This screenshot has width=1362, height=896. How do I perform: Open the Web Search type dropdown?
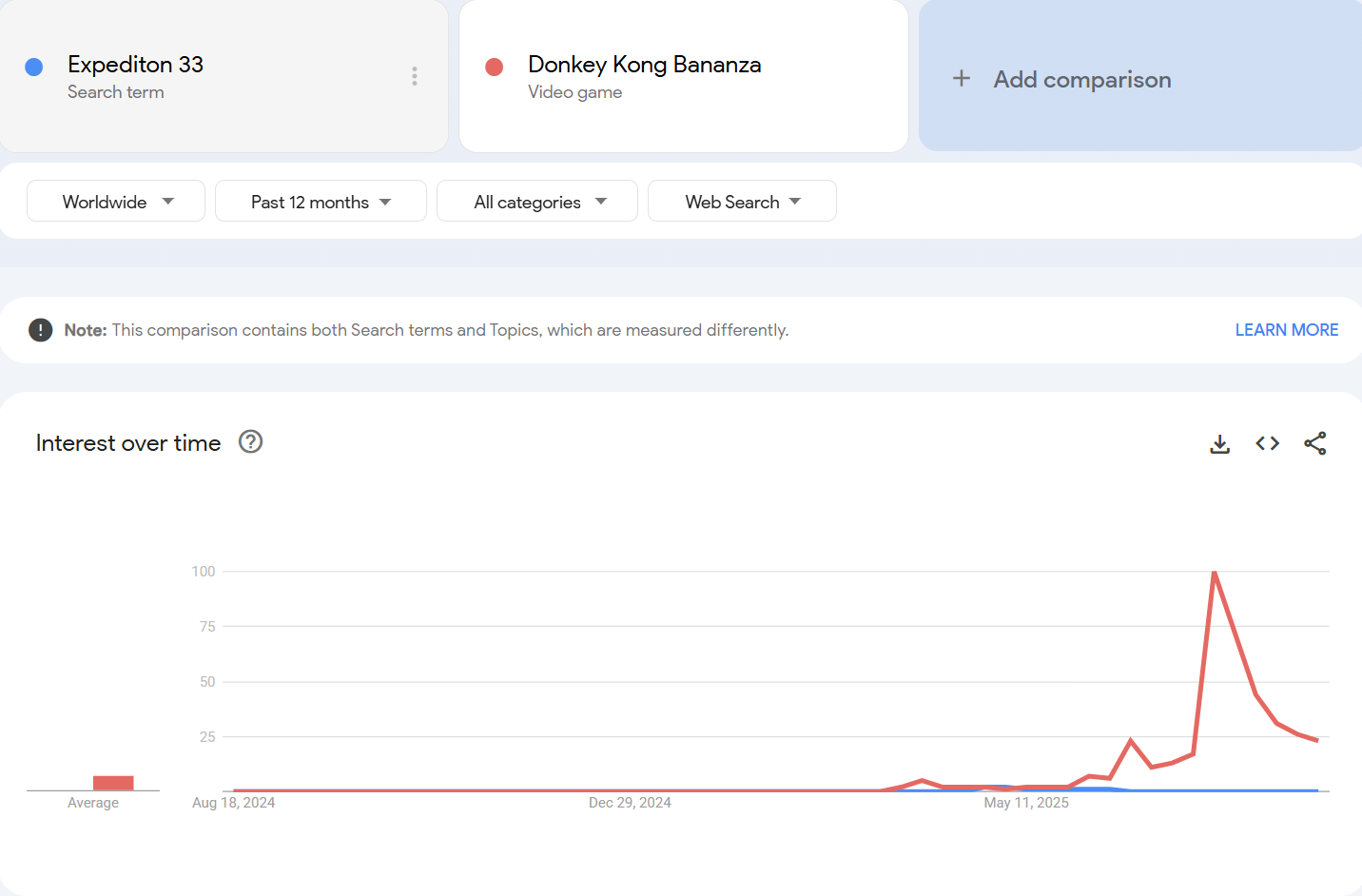tap(742, 202)
